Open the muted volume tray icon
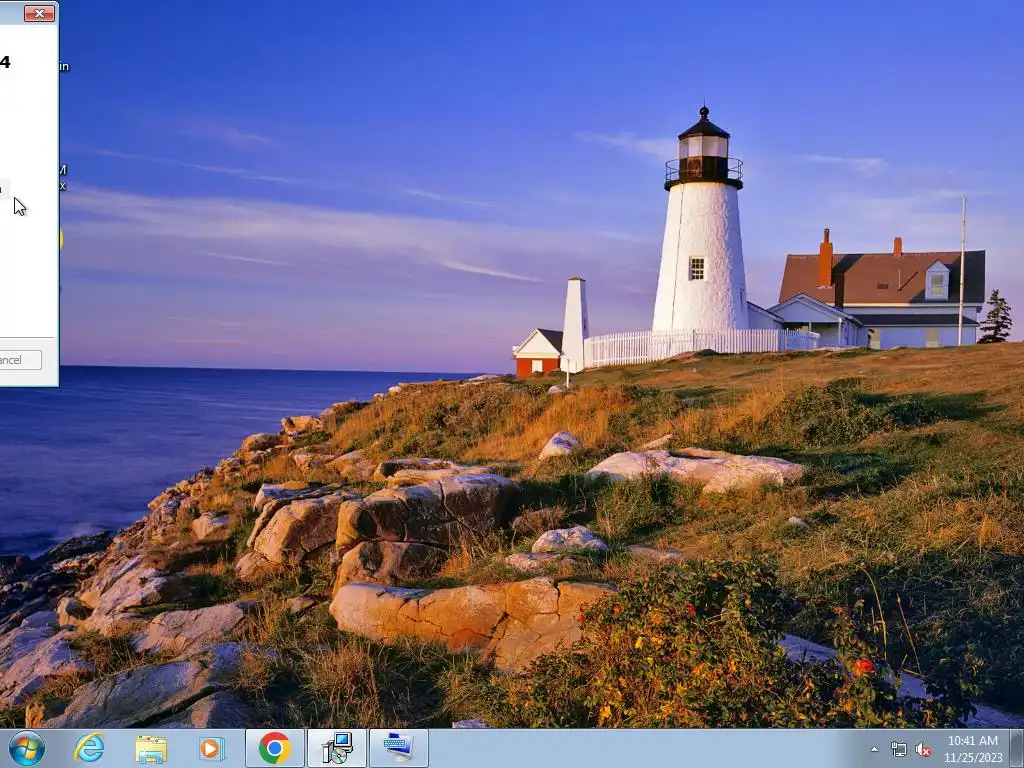1024x768 pixels. (x=923, y=749)
